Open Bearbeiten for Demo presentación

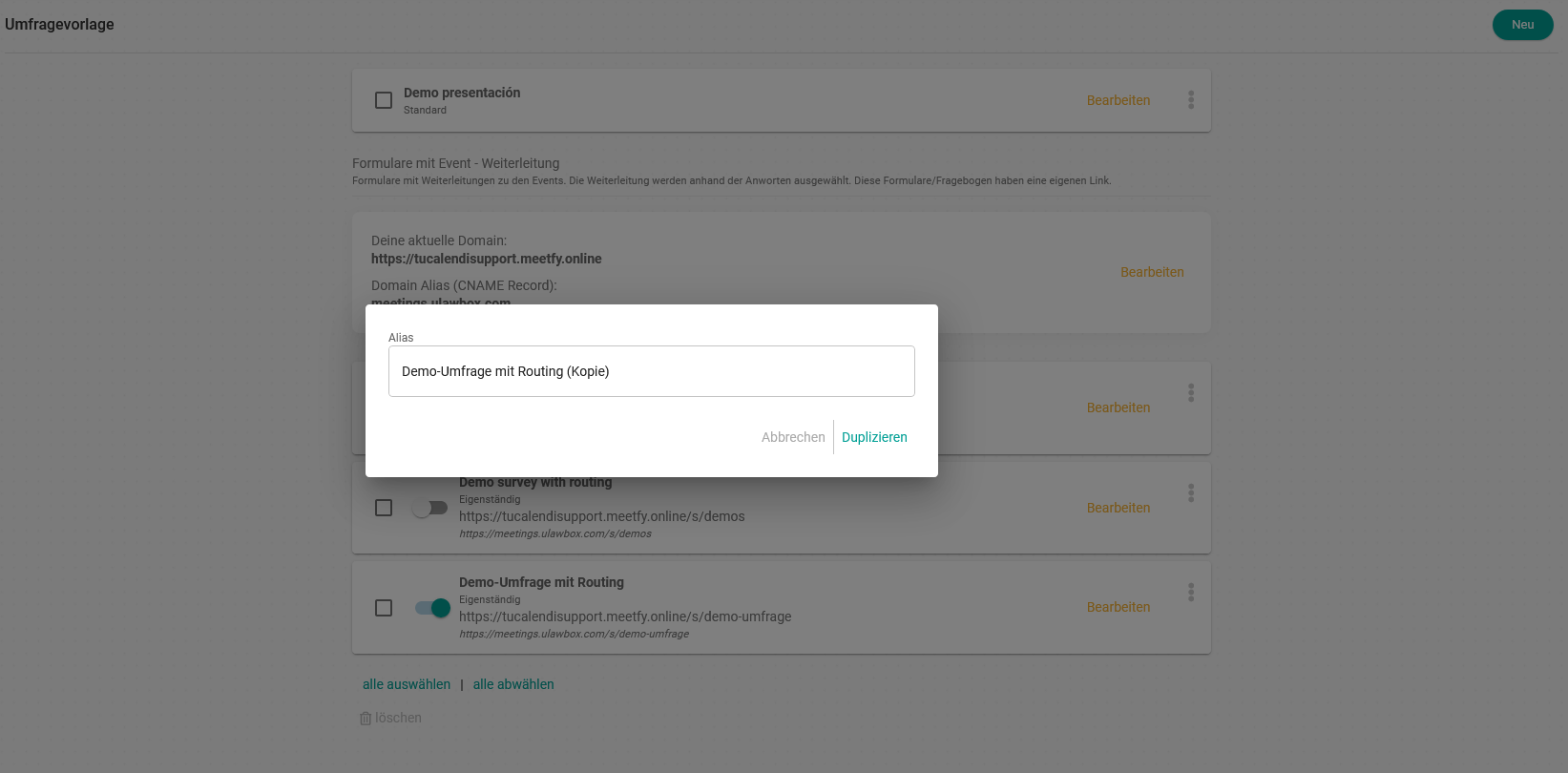(1119, 100)
